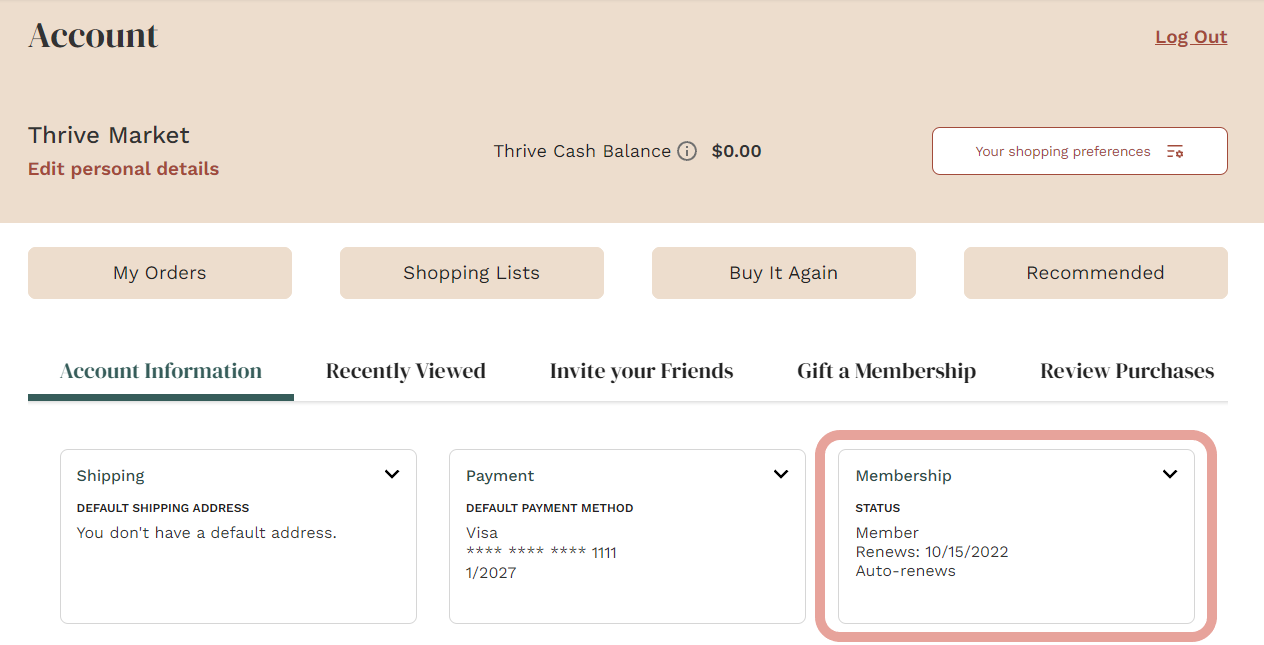Click Buy It Again
1264x645 pixels.
click(x=783, y=272)
